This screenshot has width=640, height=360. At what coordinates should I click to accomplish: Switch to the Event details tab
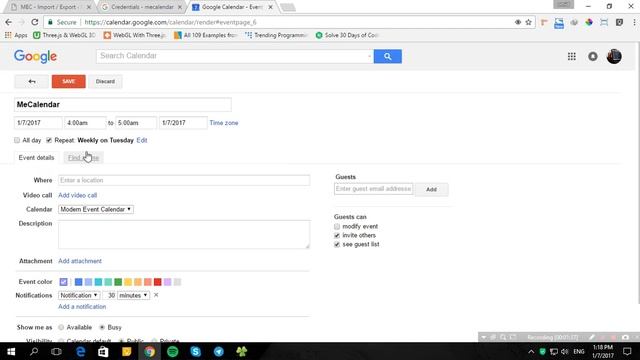pos(36,158)
